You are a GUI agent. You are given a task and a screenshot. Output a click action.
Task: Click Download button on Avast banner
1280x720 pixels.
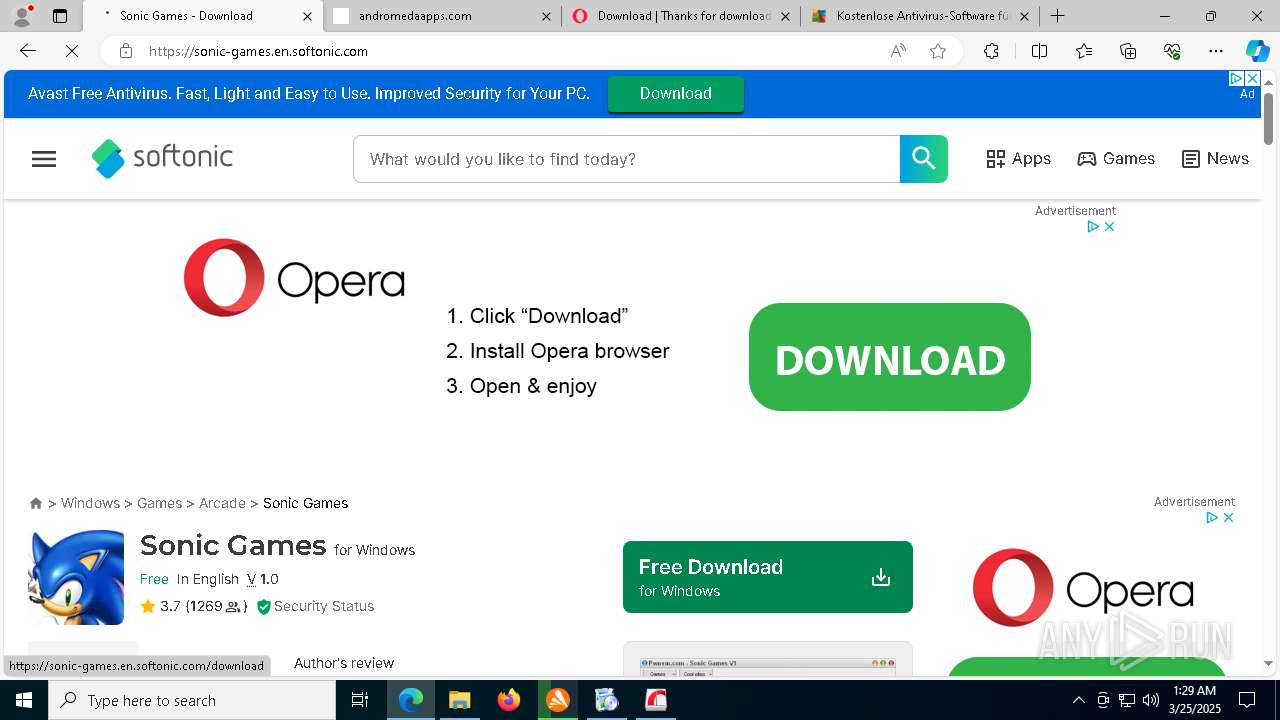click(x=676, y=94)
